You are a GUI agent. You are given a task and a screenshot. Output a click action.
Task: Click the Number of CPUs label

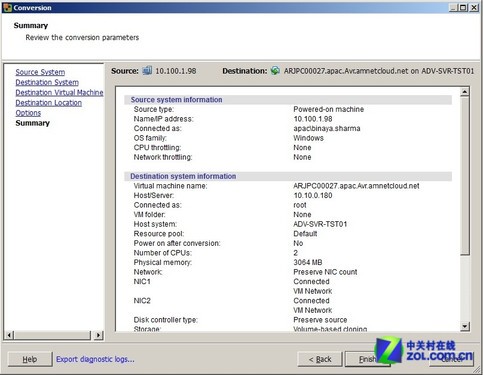click(163, 253)
